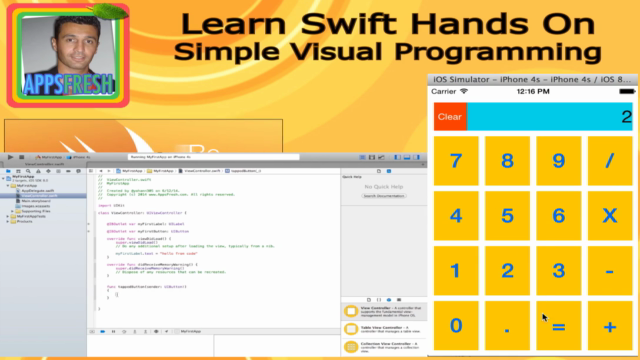Select ViewController.swift in the navigator
The width and height of the screenshot is (640, 360).
[x=43, y=196]
